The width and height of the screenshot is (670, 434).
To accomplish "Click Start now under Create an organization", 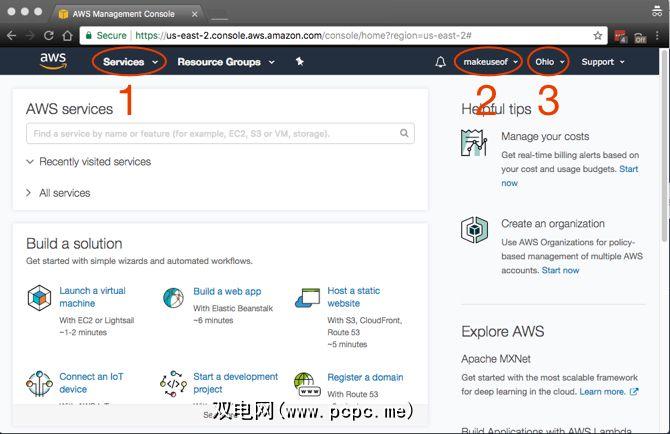I will (x=560, y=270).
